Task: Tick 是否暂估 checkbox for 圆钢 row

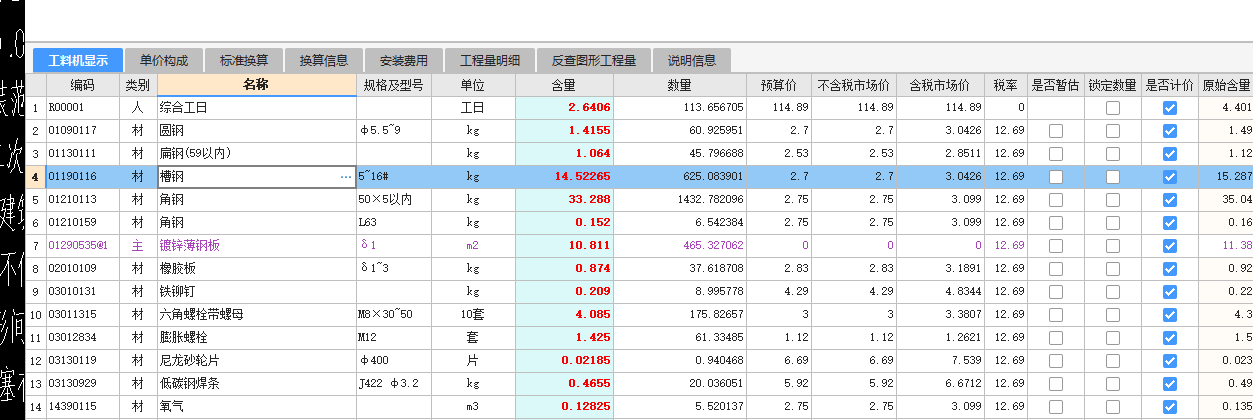Action: point(1056,130)
